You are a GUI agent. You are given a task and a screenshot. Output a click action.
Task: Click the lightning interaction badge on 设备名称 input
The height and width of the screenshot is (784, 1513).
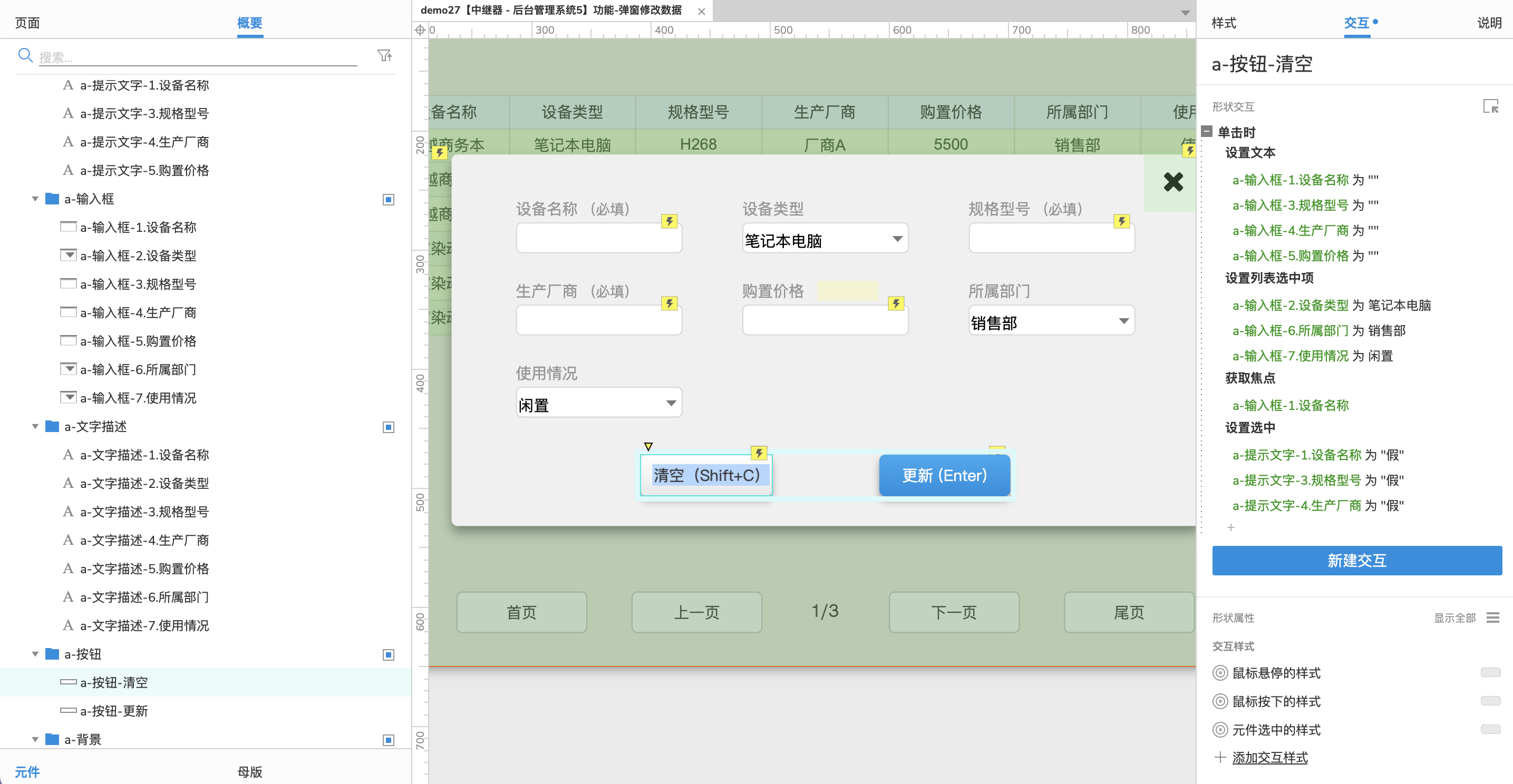pyautogui.click(x=670, y=221)
